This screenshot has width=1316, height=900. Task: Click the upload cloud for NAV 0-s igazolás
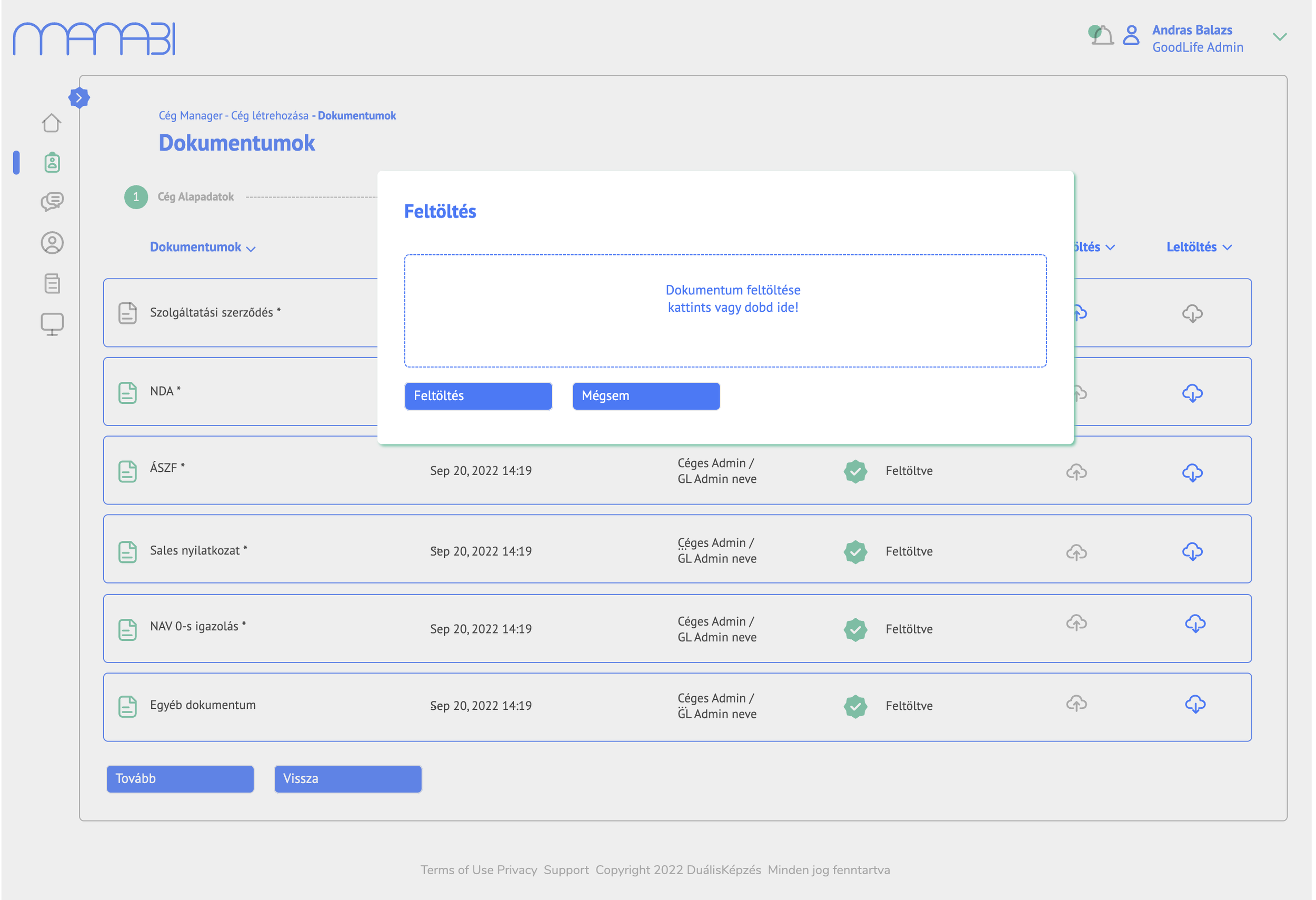[1076, 623]
